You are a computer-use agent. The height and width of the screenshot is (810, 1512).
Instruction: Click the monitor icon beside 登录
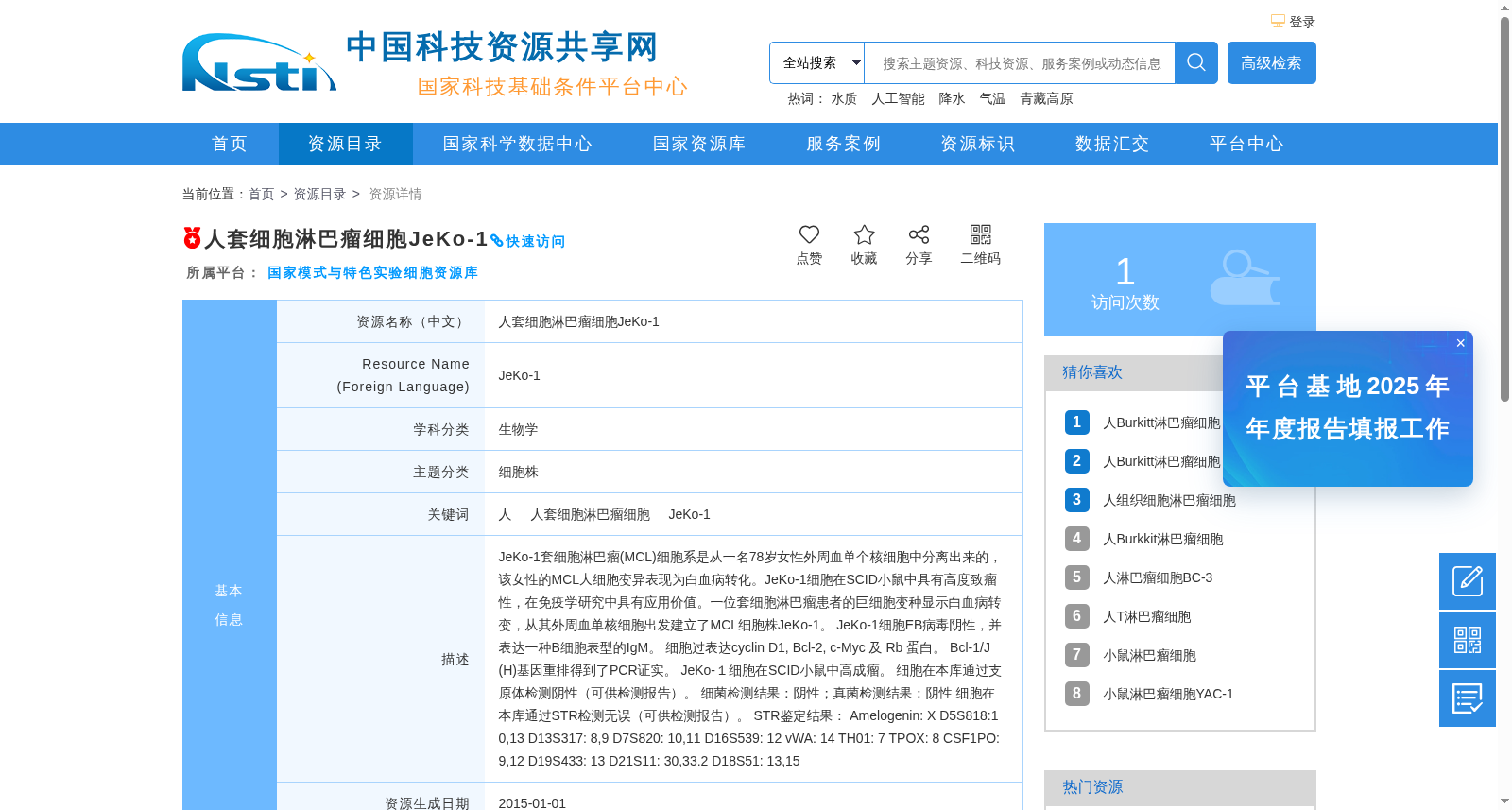click(1278, 21)
